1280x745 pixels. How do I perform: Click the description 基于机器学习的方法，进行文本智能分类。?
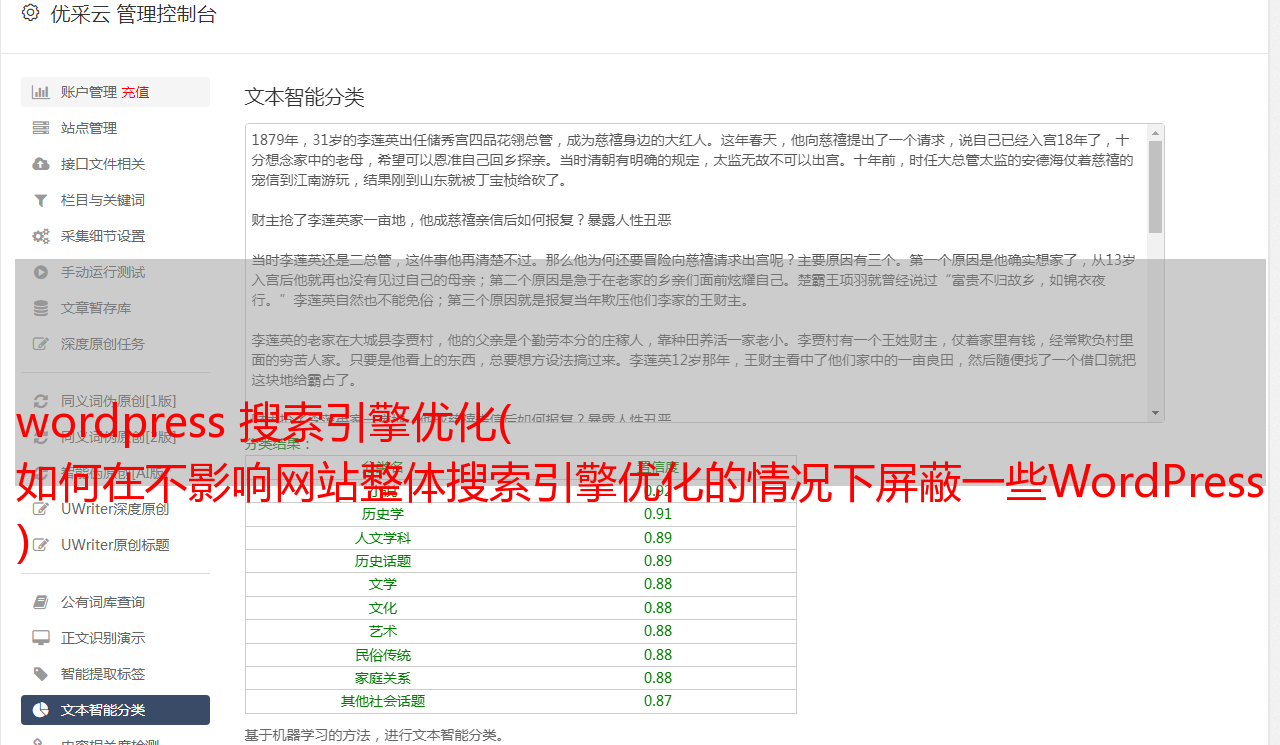coord(374,736)
